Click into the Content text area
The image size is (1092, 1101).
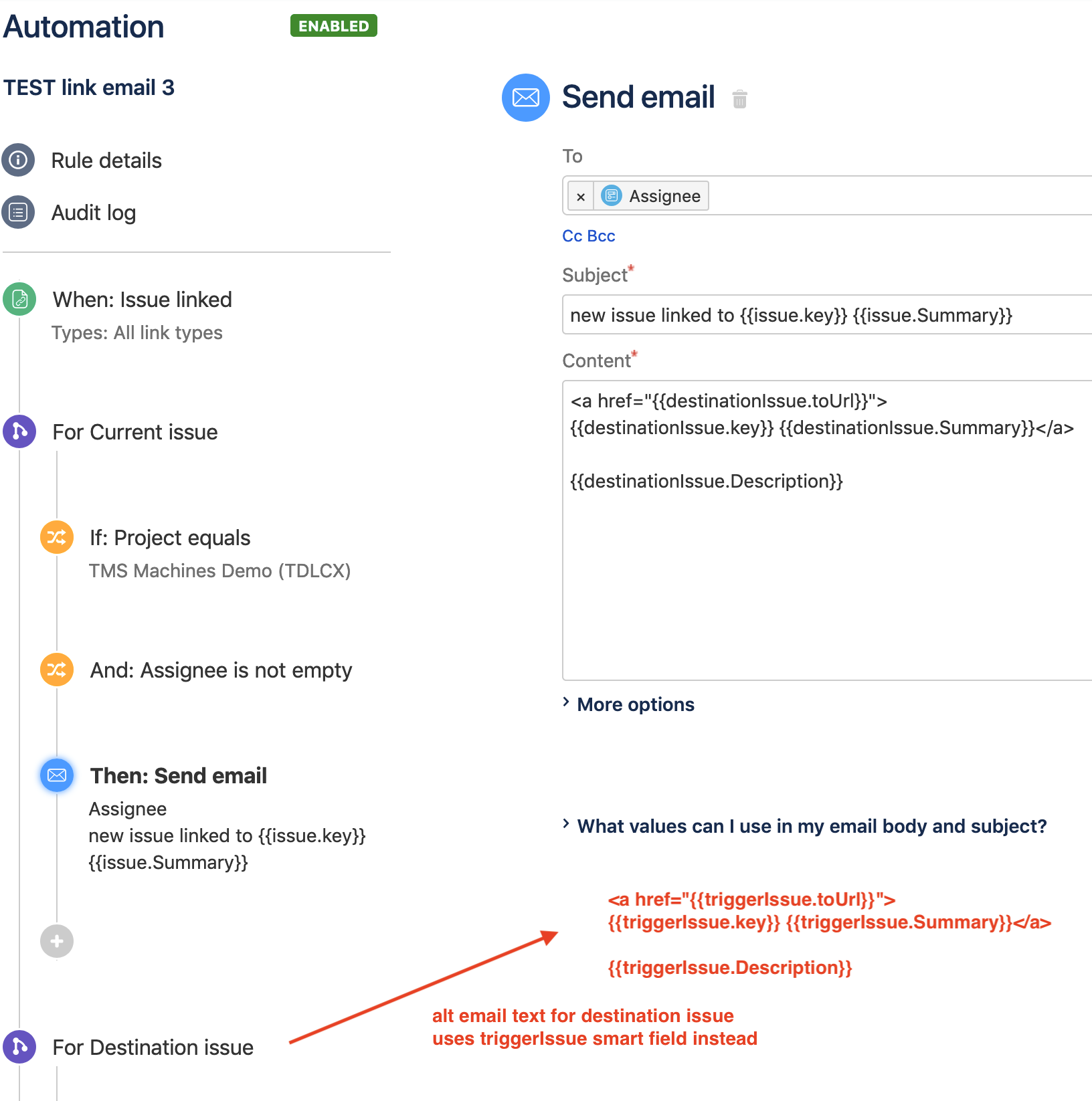click(x=828, y=530)
